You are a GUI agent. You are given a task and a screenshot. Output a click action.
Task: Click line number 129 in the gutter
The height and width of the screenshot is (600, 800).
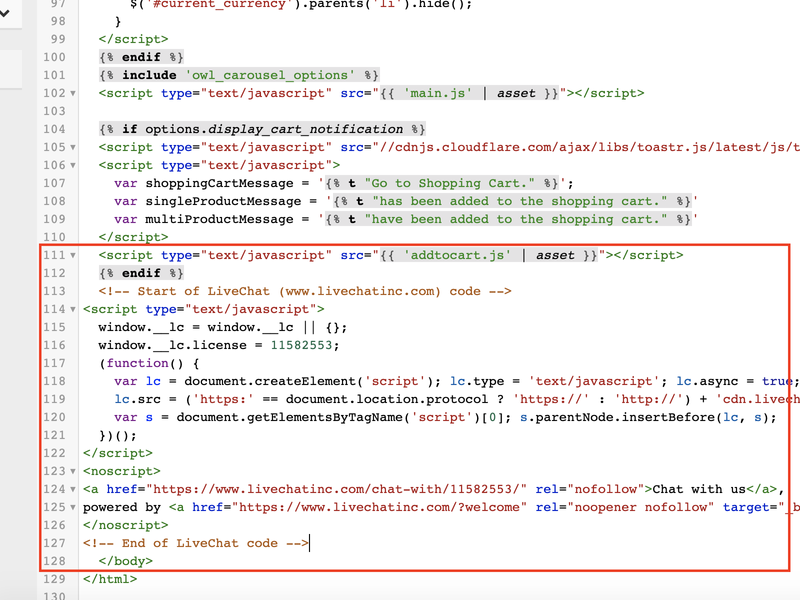click(55, 579)
